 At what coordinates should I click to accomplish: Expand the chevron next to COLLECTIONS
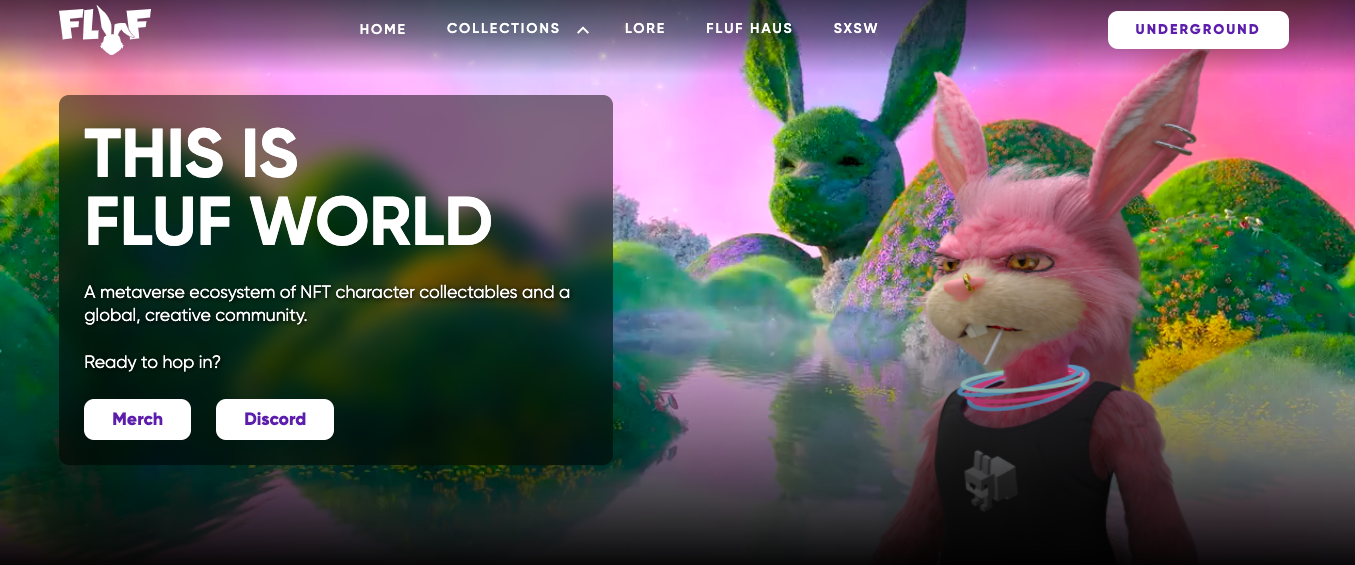pyautogui.click(x=583, y=30)
